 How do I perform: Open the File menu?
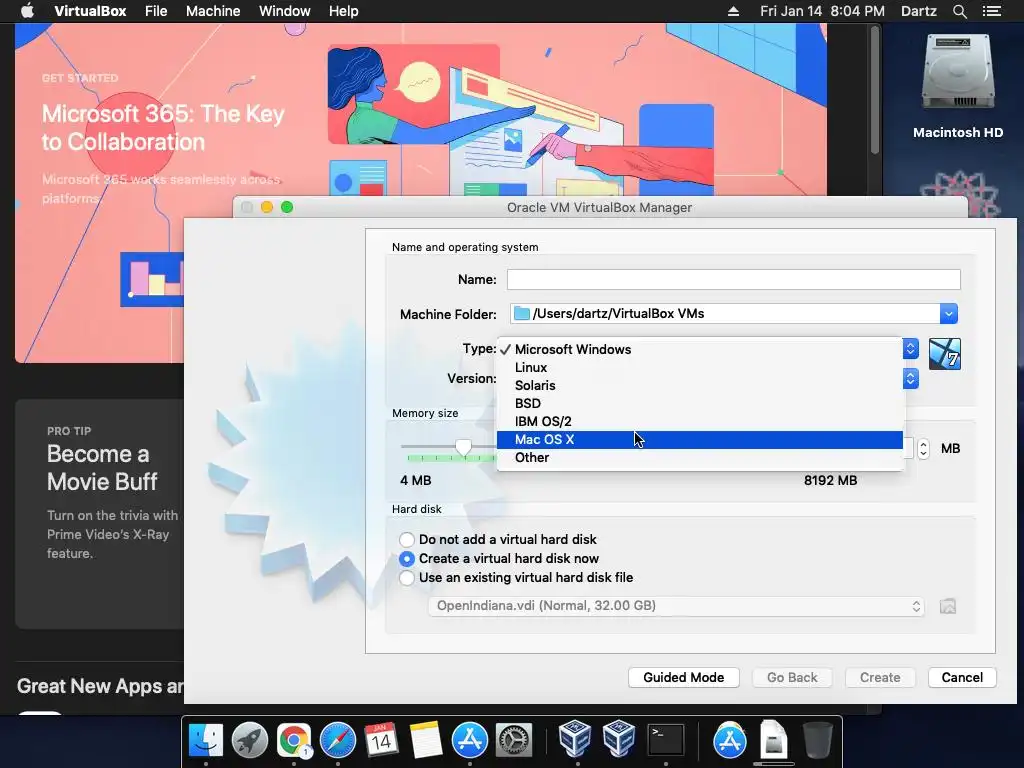156,11
